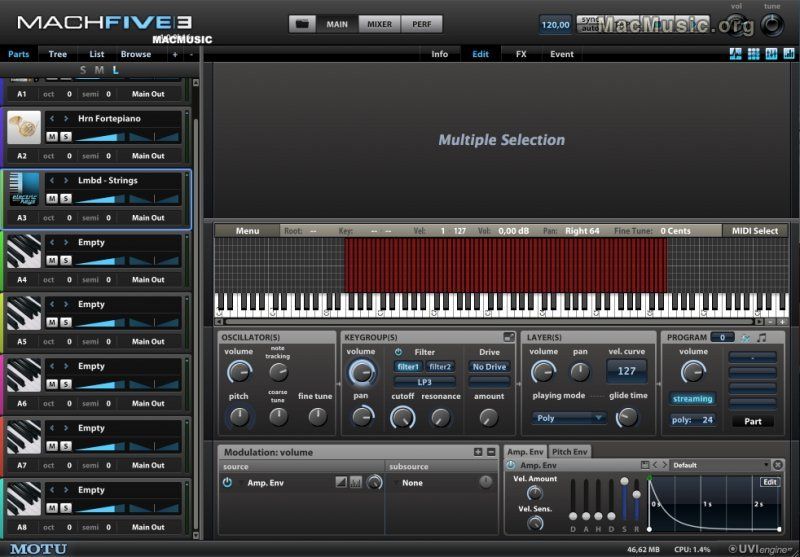Screen dimensions: 800x557
Task: Click the bars icon on Amp. Env source
Action: [x=356, y=482]
